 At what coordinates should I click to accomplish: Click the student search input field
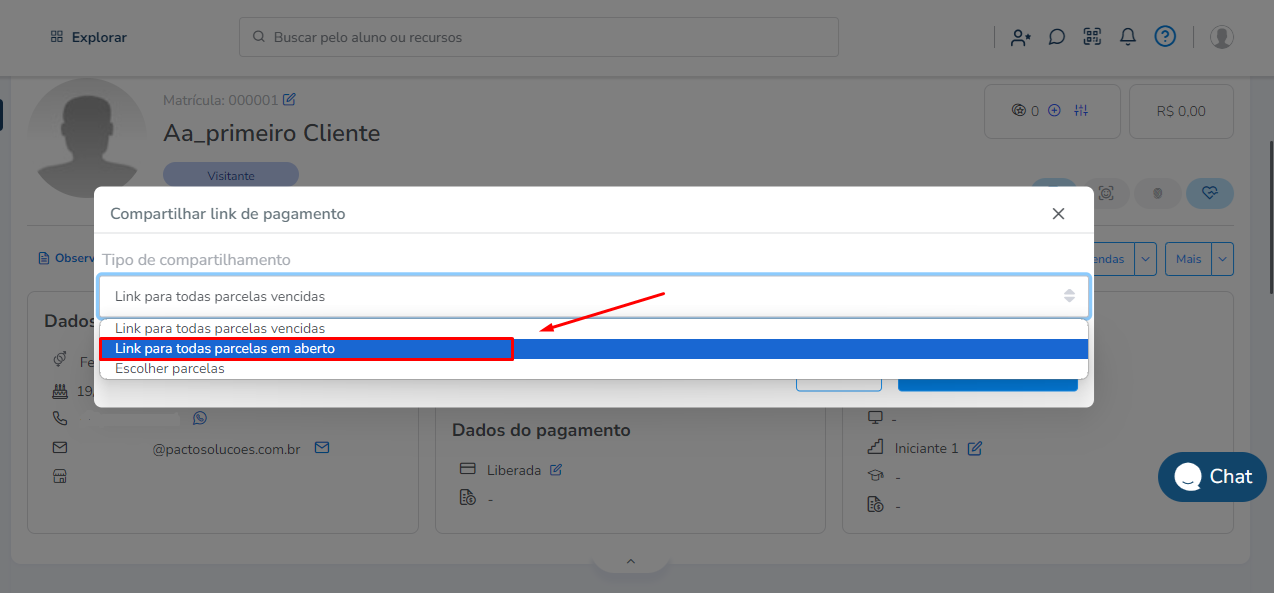pyautogui.click(x=538, y=37)
